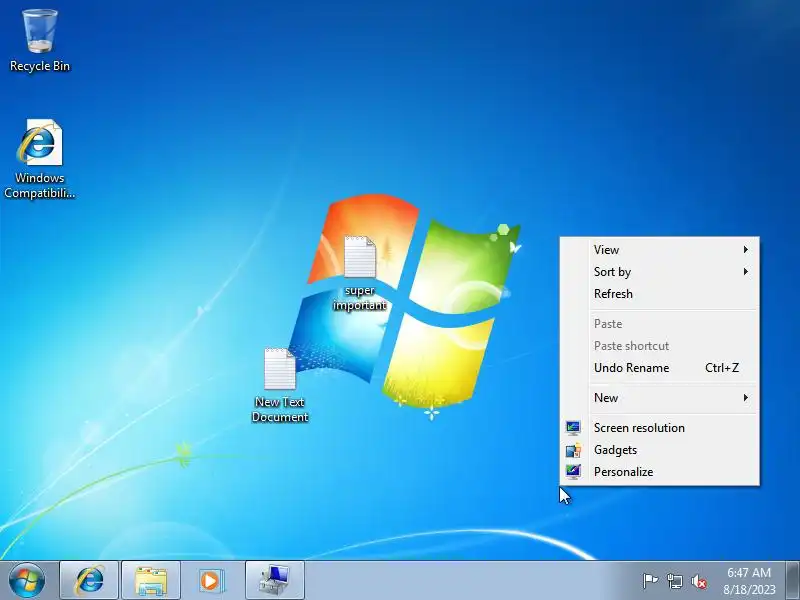Click the muted volume tray icon
Viewport: 800px width, 600px height.
699,581
